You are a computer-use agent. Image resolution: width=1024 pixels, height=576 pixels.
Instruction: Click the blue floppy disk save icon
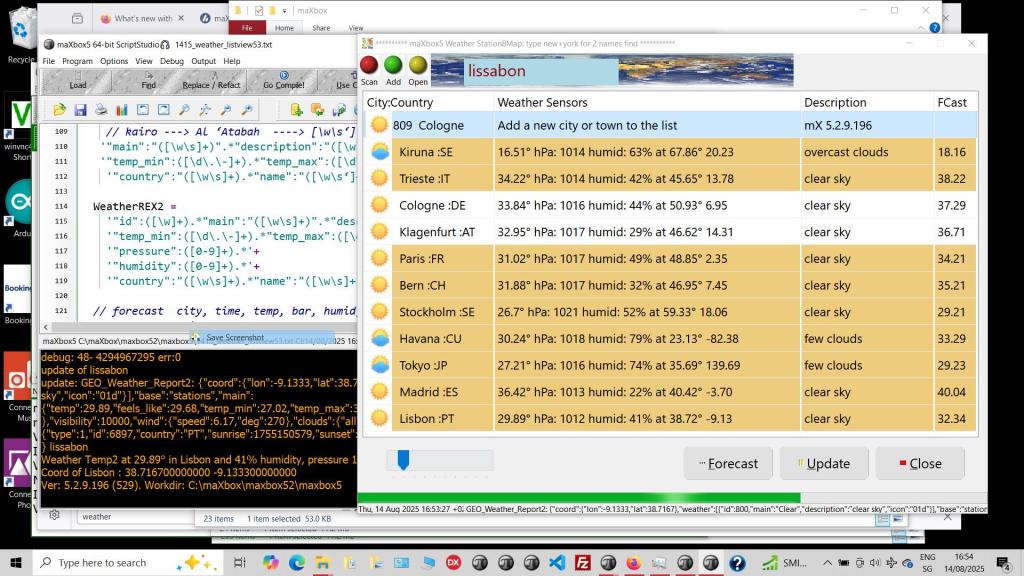[80, 110]
